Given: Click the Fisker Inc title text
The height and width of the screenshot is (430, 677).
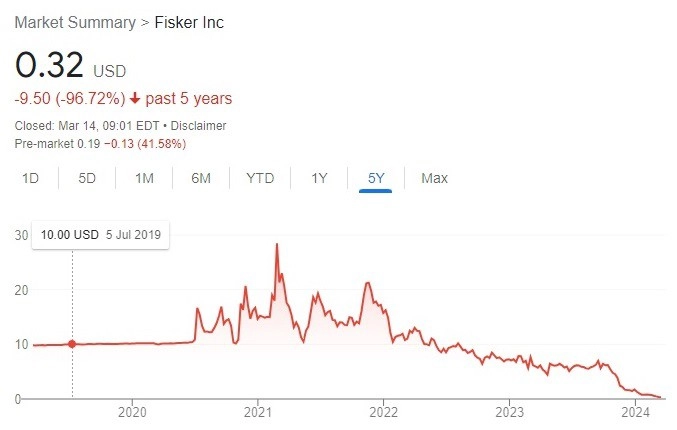Looking at the screenshot, I should click(189, 22).
